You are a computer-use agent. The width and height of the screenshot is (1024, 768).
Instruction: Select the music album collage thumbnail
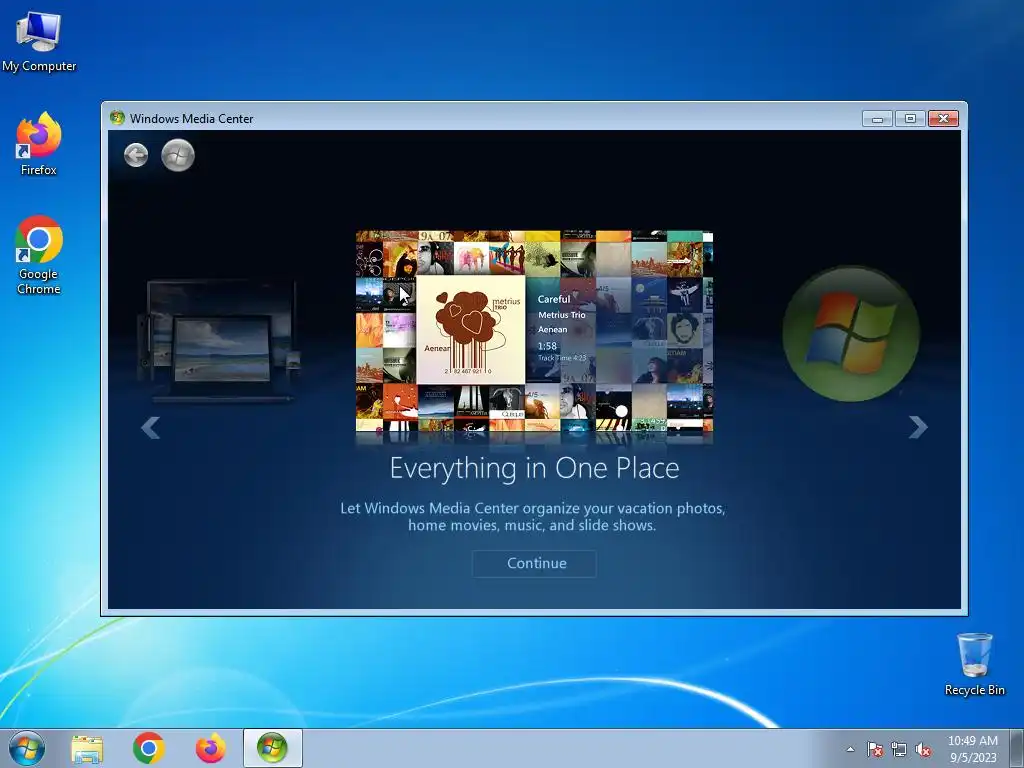pos(534,331)
